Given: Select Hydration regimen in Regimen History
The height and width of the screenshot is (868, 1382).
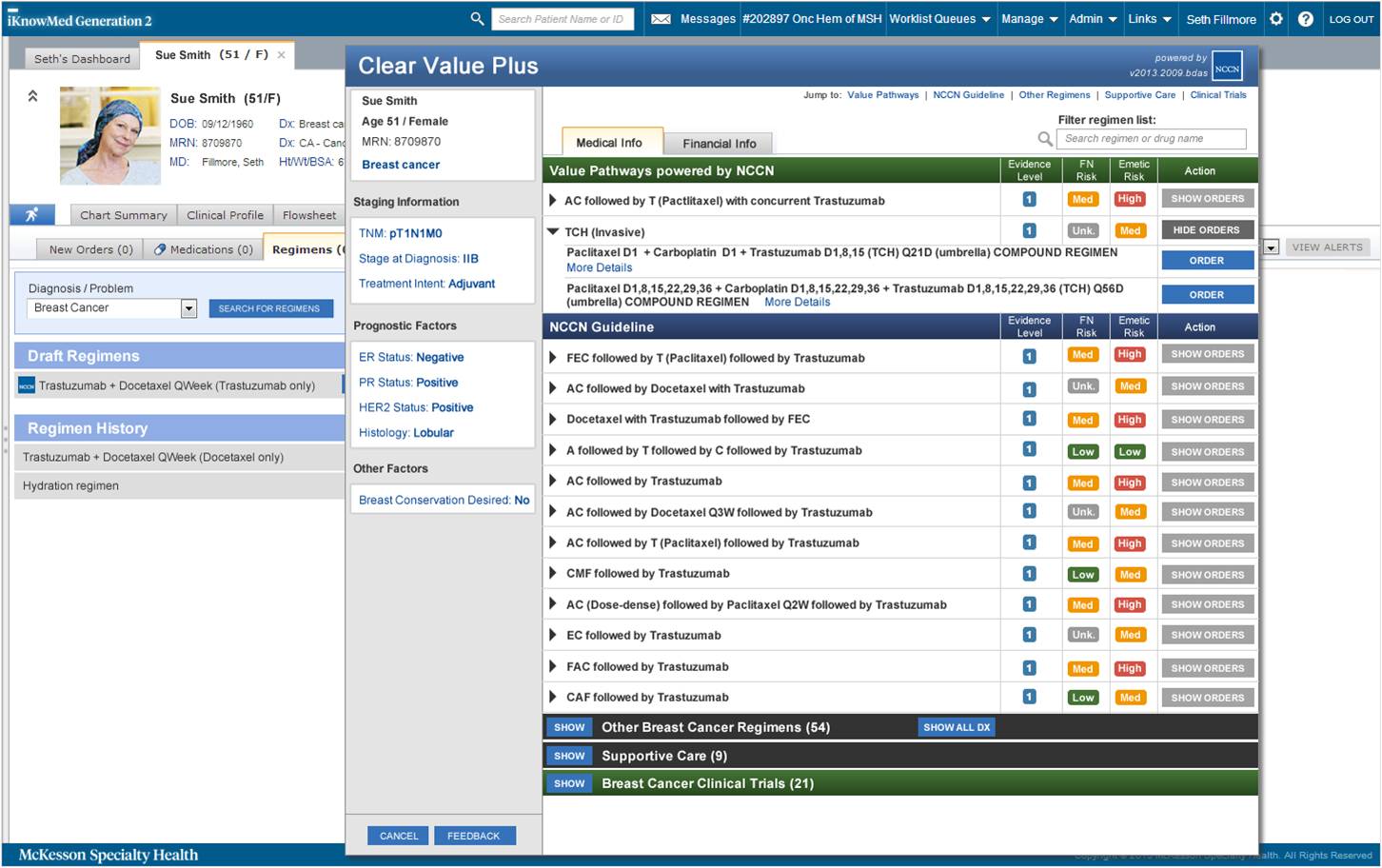Looking at the screenshot, I should (x=180, y=485).
